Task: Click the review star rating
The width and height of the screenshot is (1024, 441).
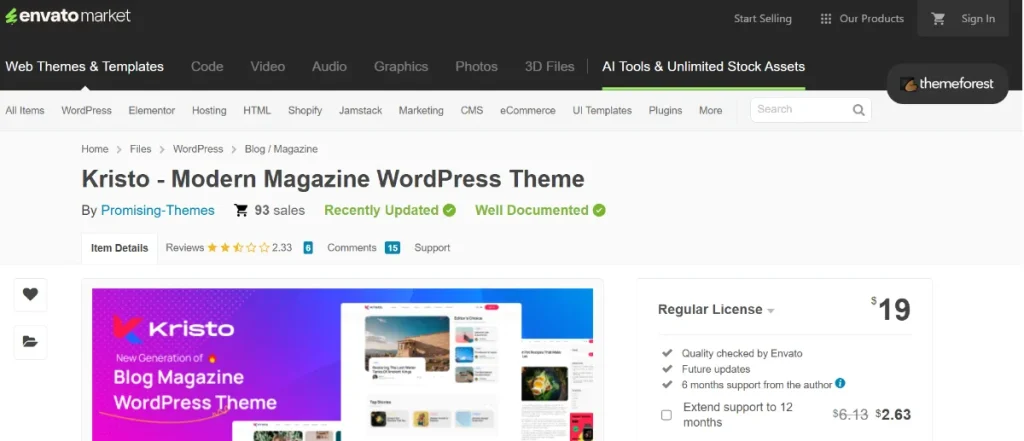Action: coord(238,248)
